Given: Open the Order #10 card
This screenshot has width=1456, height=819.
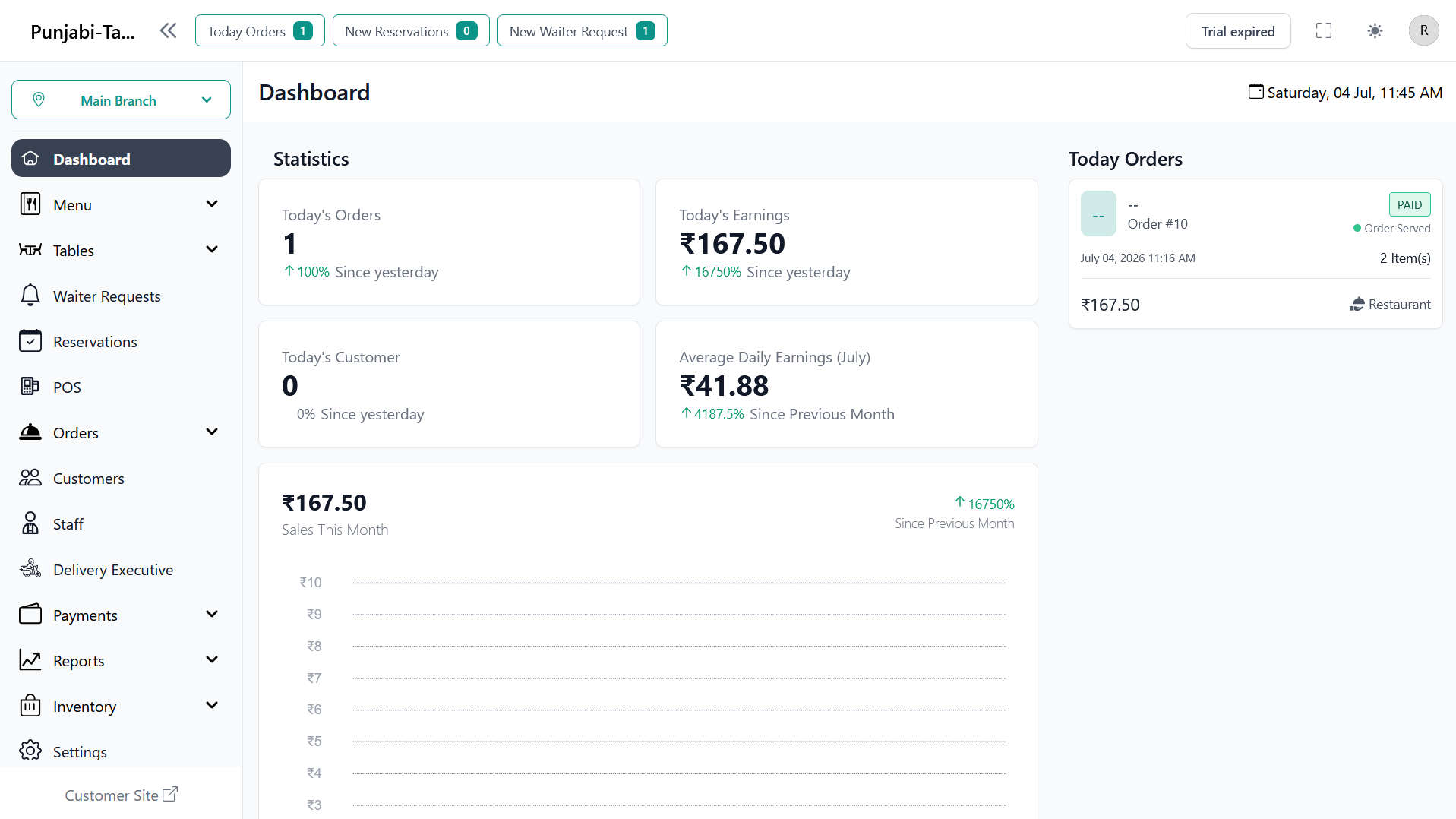Looking at the screenshot, I should click(x=1255, y=254).
